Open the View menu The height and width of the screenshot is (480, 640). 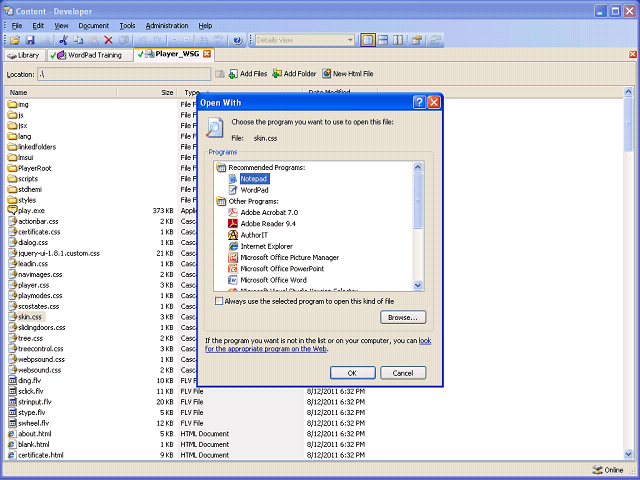[61, 26]
